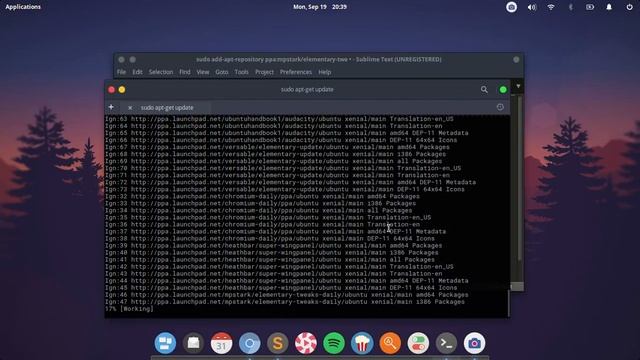The width and height of the screenshot is (640, 360).
Task: Open the battery power indicator
Action: 590,7
